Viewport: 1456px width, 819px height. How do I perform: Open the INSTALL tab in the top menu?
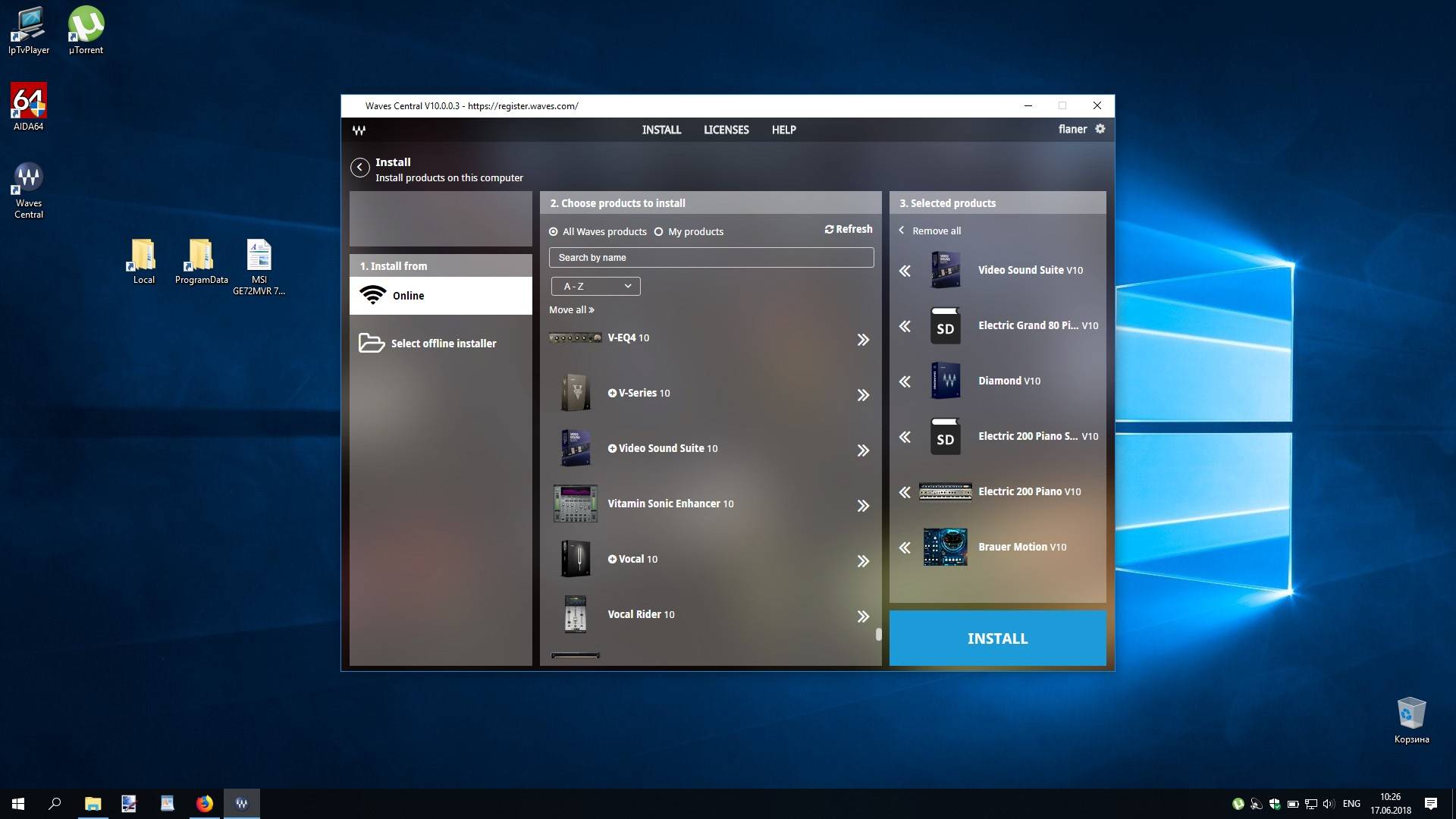[x=661, y=130]
